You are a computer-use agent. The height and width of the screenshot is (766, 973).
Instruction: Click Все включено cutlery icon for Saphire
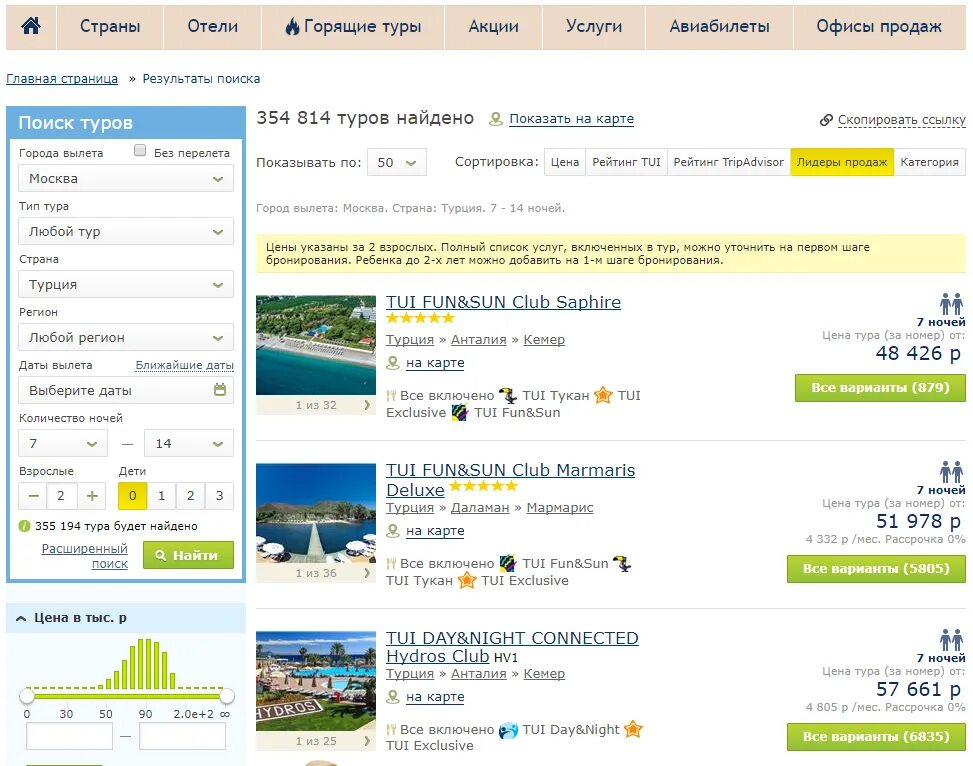(x=391, y=395)
